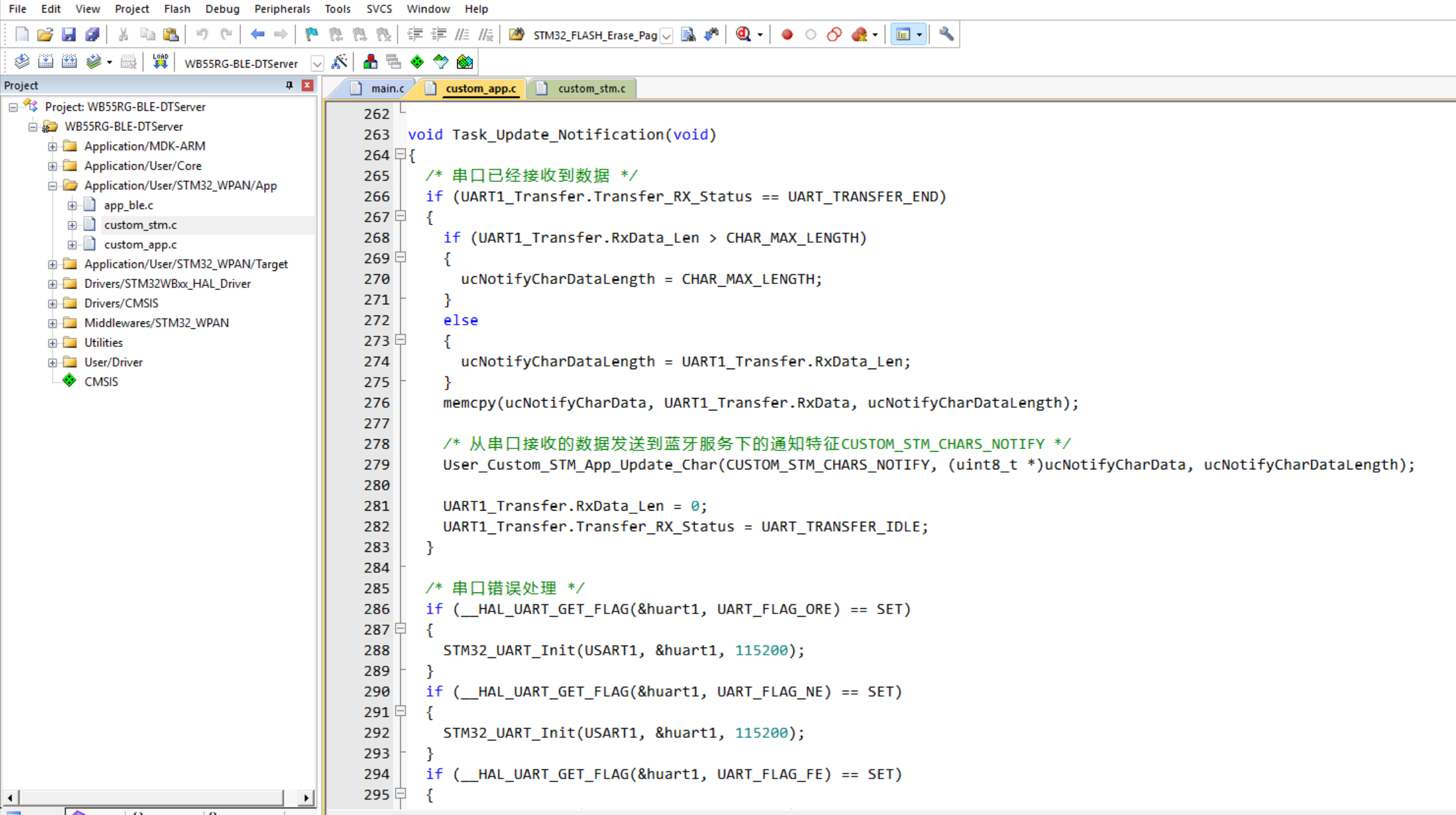Click right arrow of project horizontal scrollbar
This screenshot has height=815, width=1456.
(306, 797)
